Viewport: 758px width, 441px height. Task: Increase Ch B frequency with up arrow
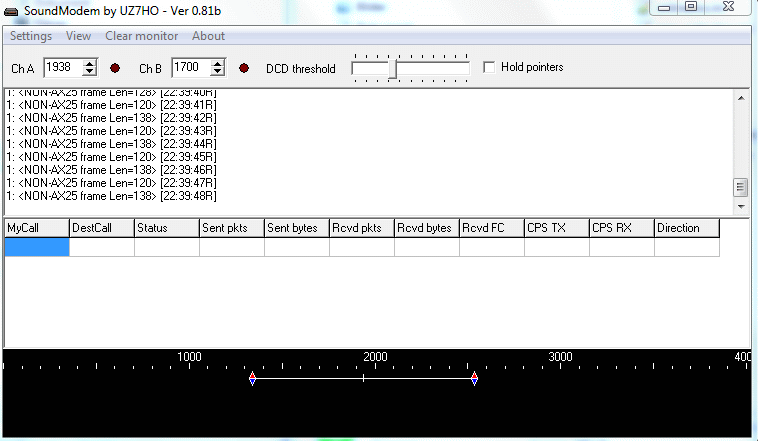(218, 63)
